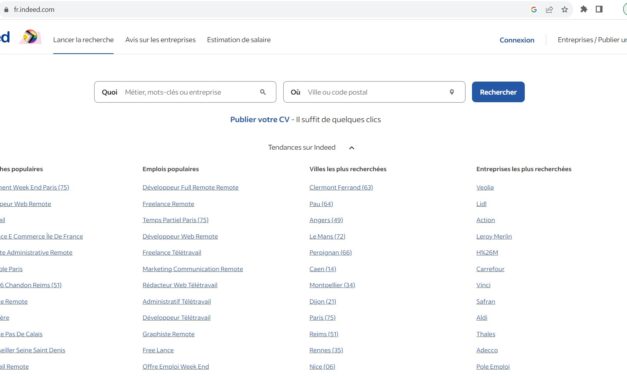The width and height of the screenshot is (627, 376).
Task: Open Freelance Télétravail link
Action: coord(172,252)
